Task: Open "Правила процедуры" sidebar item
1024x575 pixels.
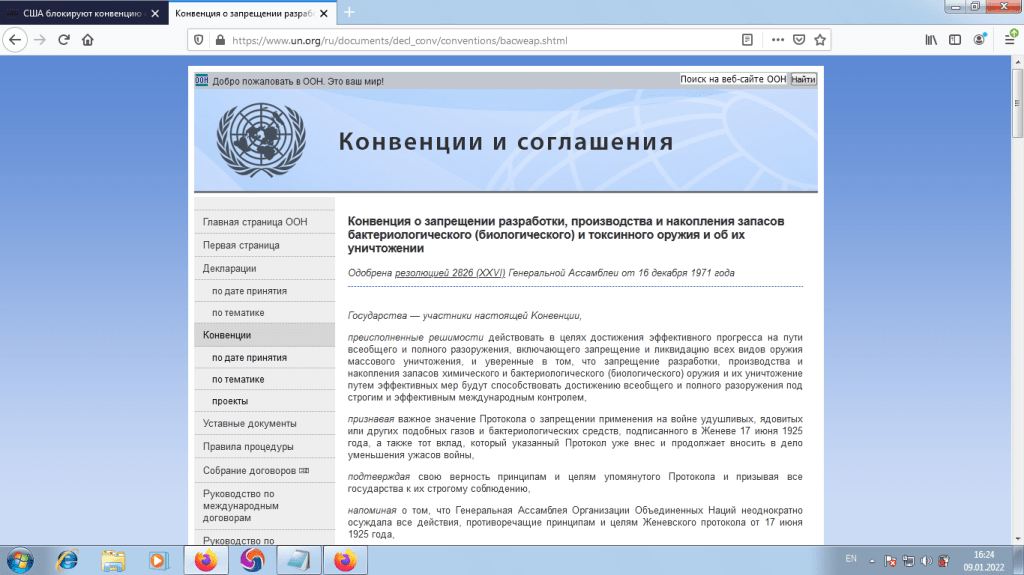Action: (x=248, y=447)
